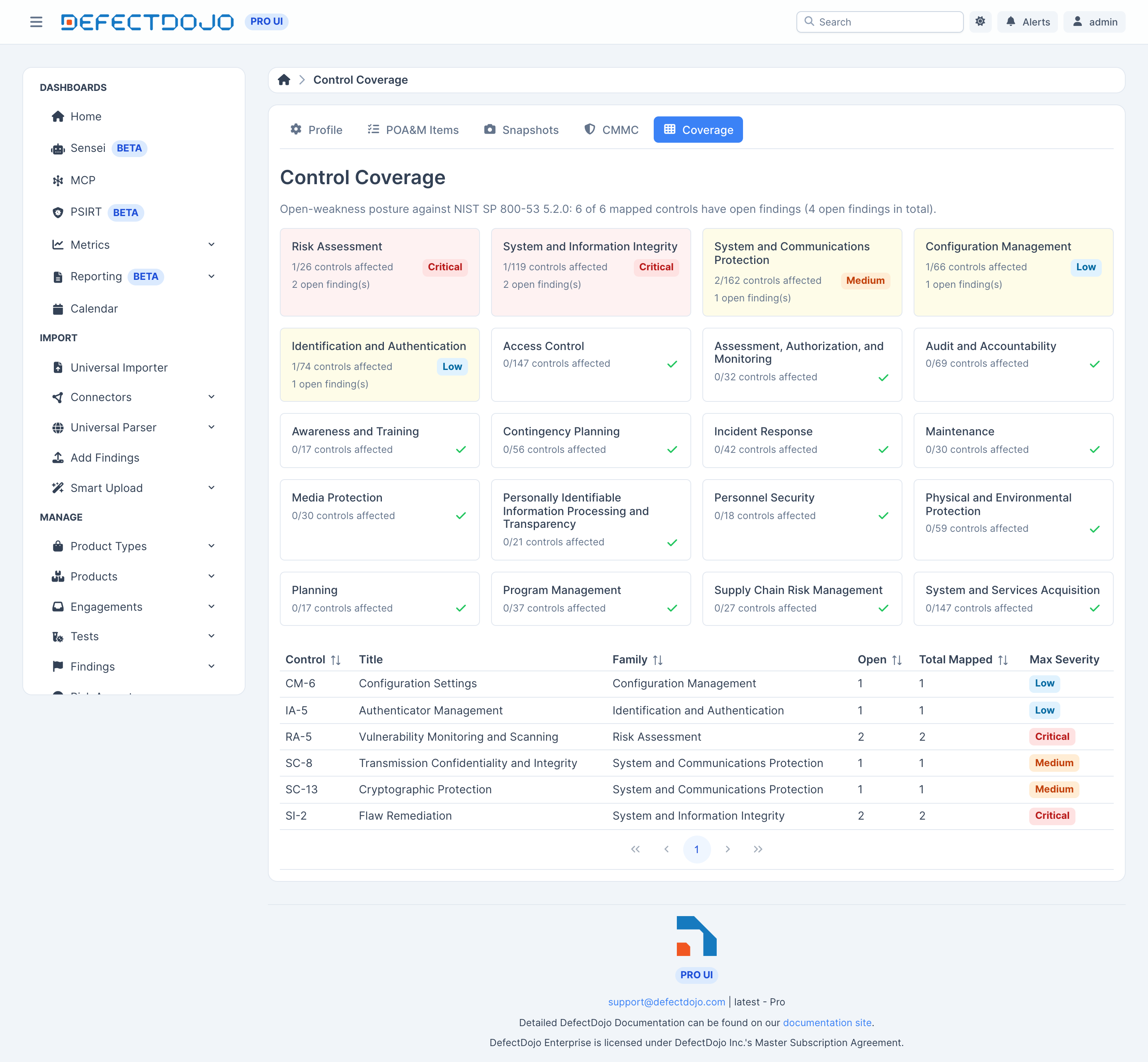This screenshot has width=1148, height=1062.
Task: Expand the Metrics submenu chevron
Action: pos(211,245)
